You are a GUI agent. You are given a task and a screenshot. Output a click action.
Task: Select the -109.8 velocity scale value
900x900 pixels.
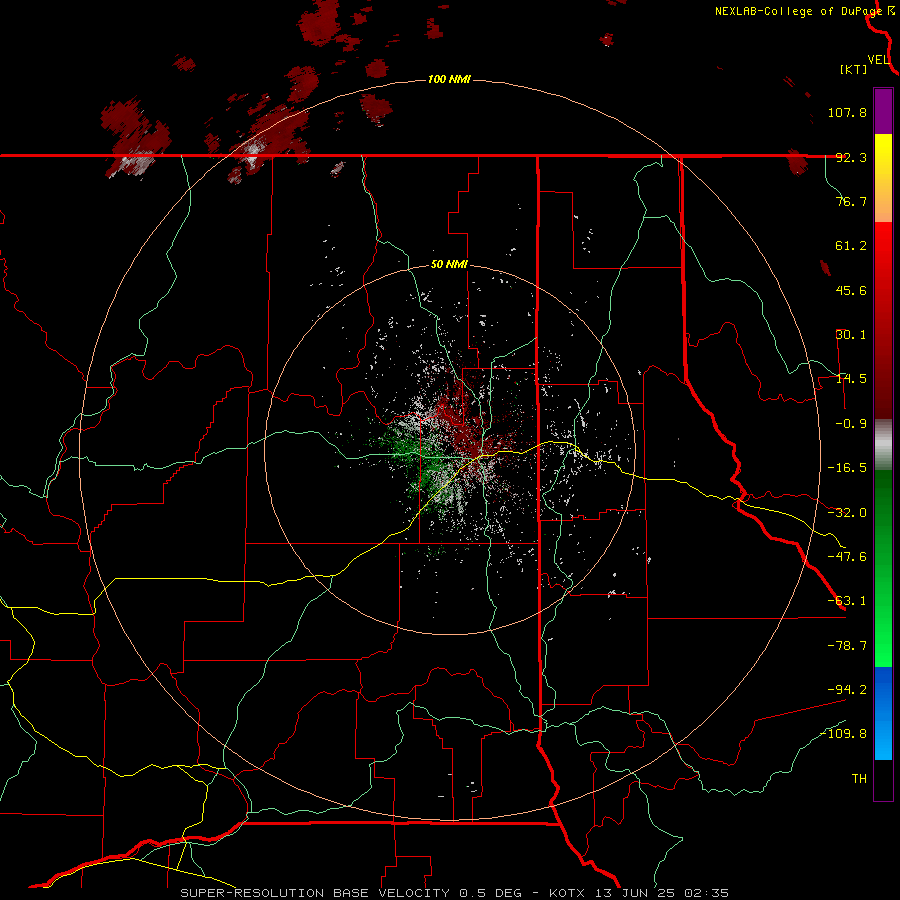pyautogui.click(x=843, y=734)
